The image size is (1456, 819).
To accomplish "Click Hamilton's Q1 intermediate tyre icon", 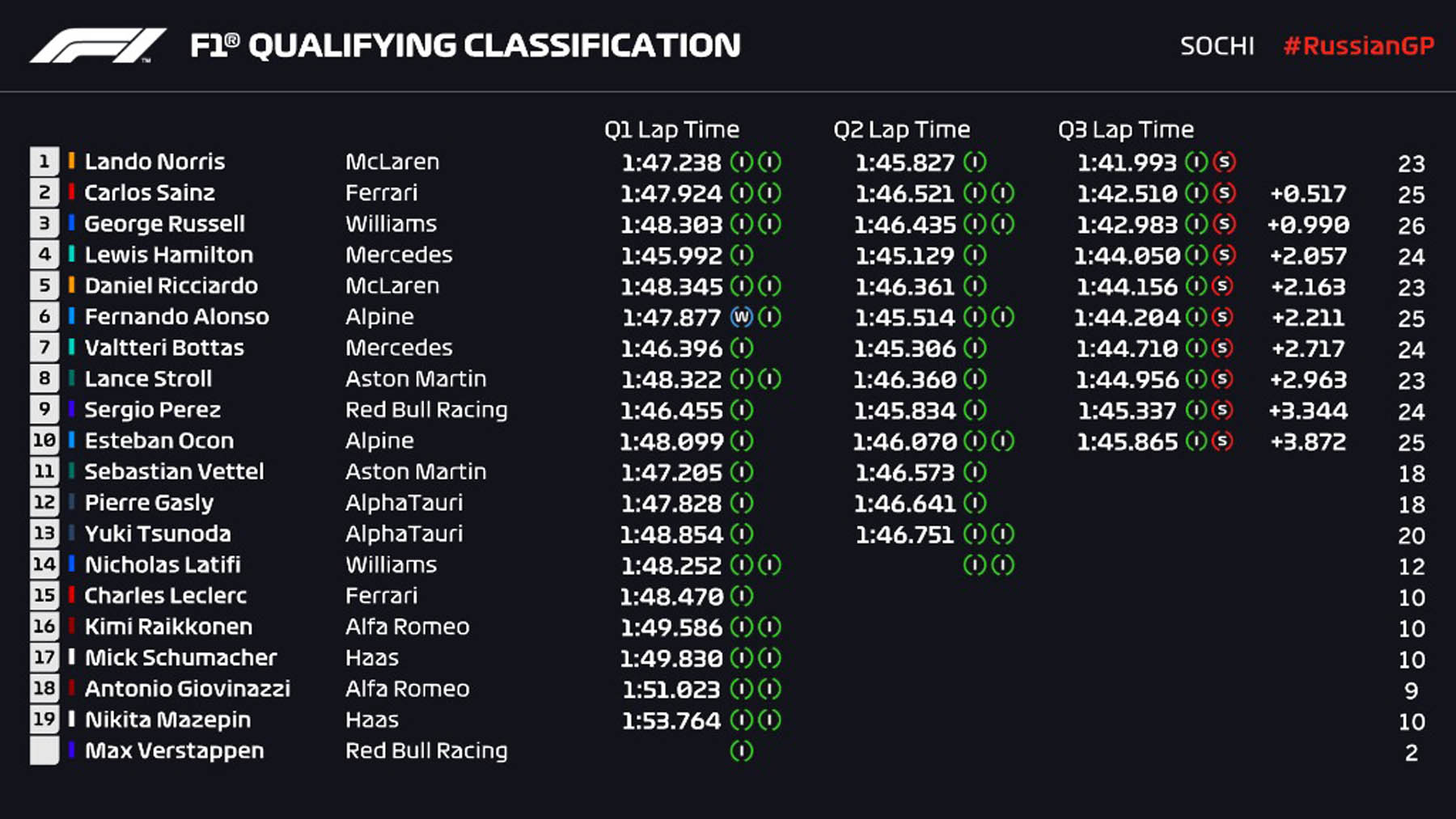I will (741, 255).
